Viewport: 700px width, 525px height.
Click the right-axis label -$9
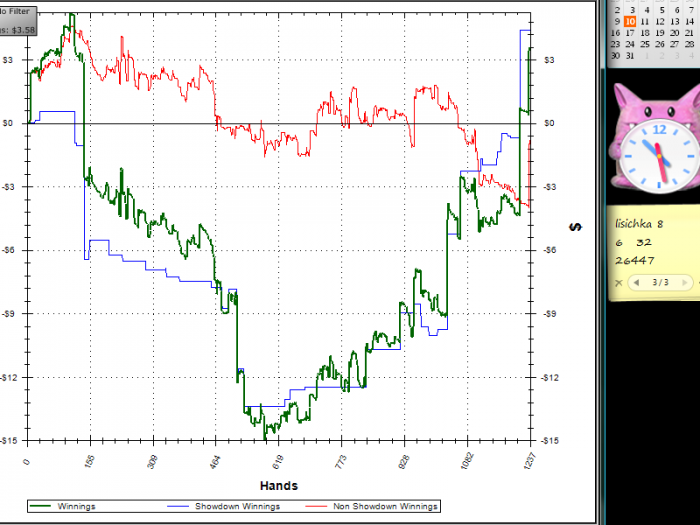point(549,314)
